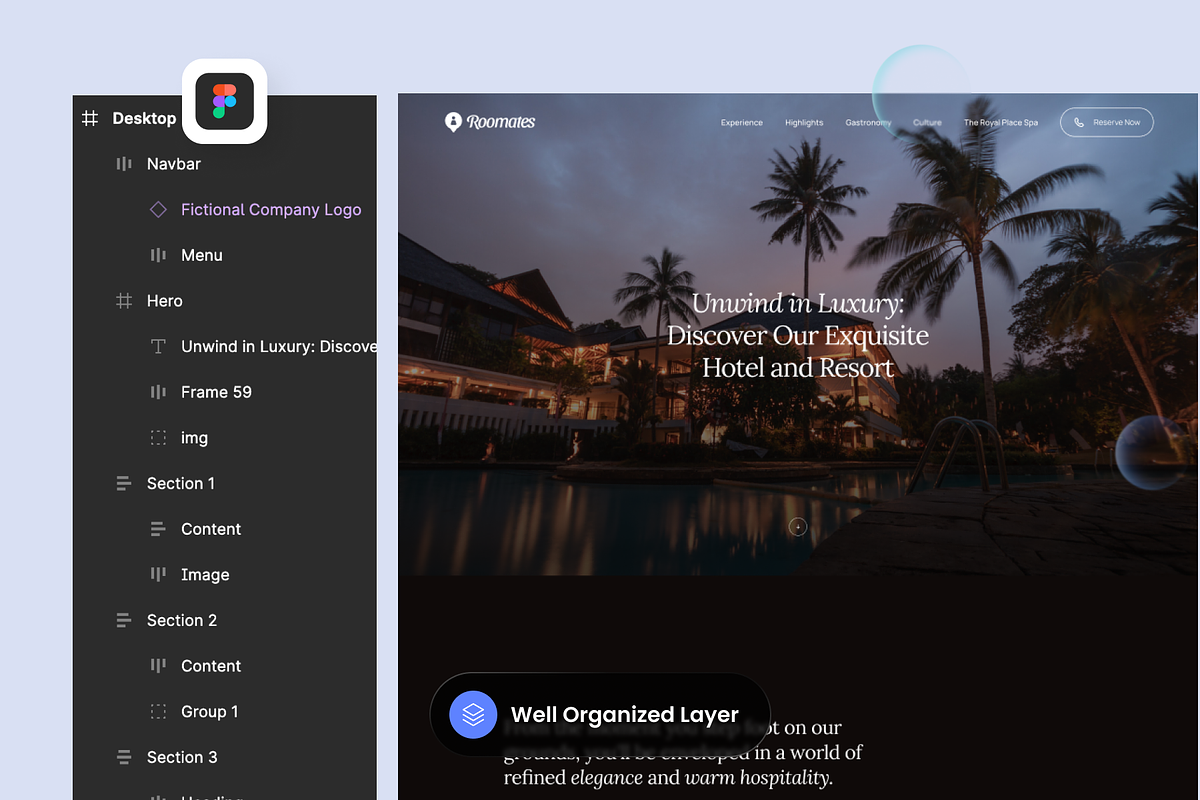Image resolution: width=1200 pixels, height=800 pixels.
Task: Click the Roomates logo in the navbar
Action: click(490, 122)
